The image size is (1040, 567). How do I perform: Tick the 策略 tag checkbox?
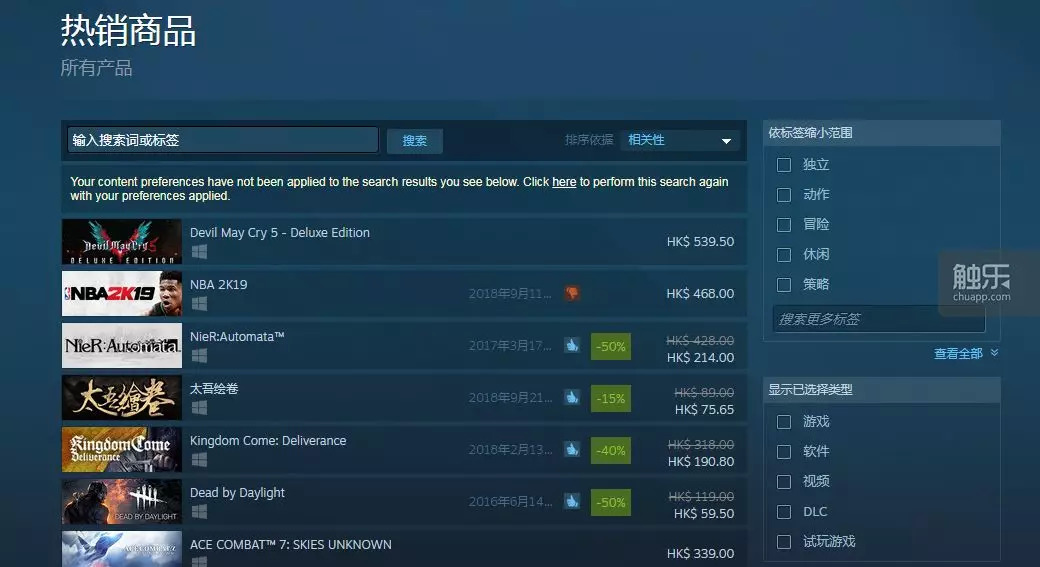click(x=784, y=284)
